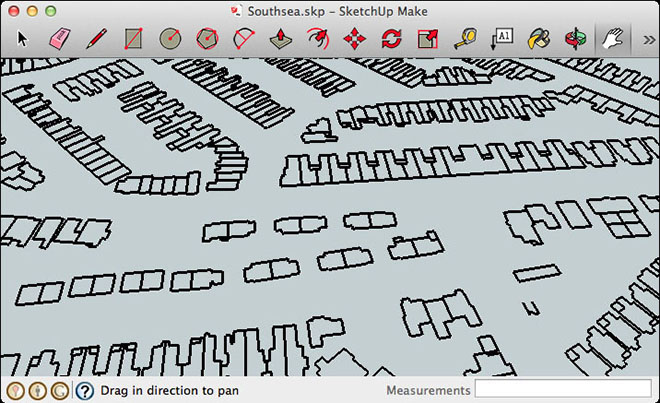Image resolution: width=660 pixels, height=403 pixels.
Task: Expand the toolbar overflow chevron
Action: click(x=645, y=39)
